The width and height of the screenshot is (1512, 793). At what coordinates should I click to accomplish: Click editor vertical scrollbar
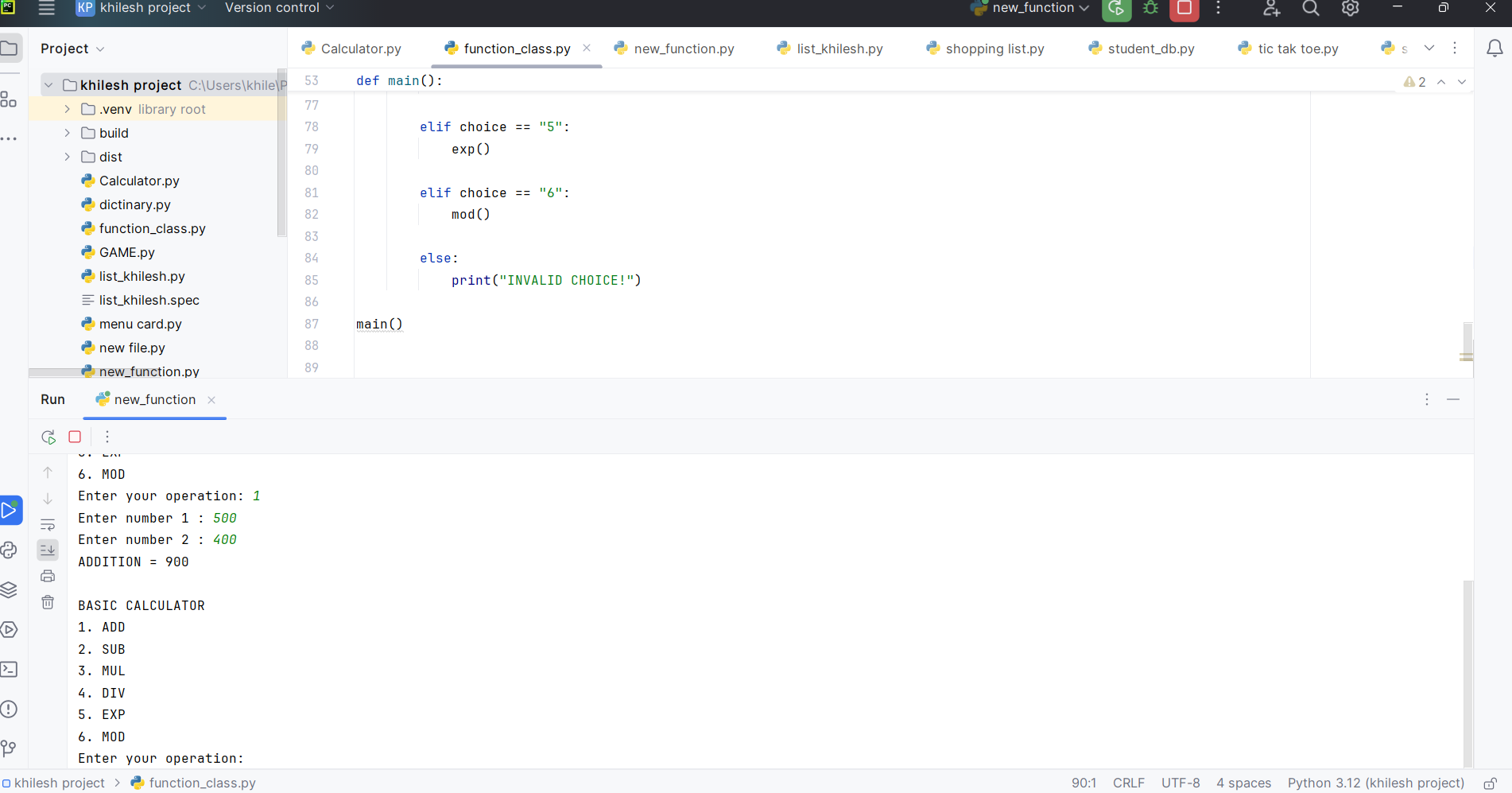click(x=1467, y=342)
